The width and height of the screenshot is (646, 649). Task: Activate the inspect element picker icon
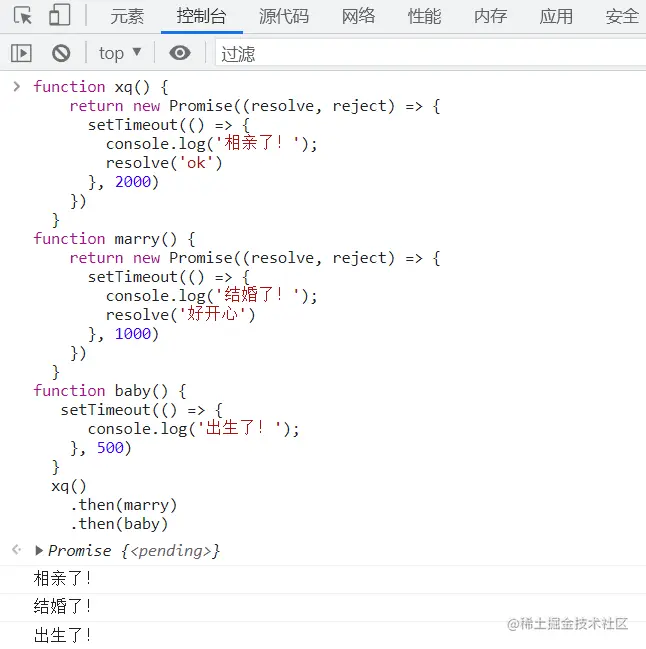point(22,16)
